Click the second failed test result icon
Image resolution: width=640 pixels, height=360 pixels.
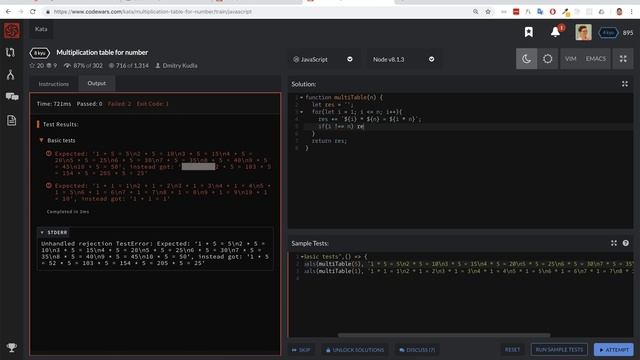[49, 185]
